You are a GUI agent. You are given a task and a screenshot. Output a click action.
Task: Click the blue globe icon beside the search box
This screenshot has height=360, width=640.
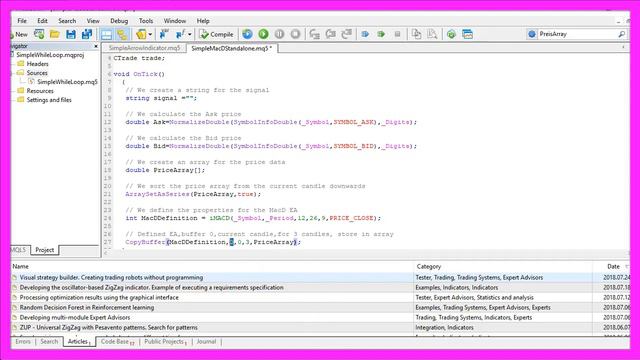pyautogui.click(x=531, y=34)
